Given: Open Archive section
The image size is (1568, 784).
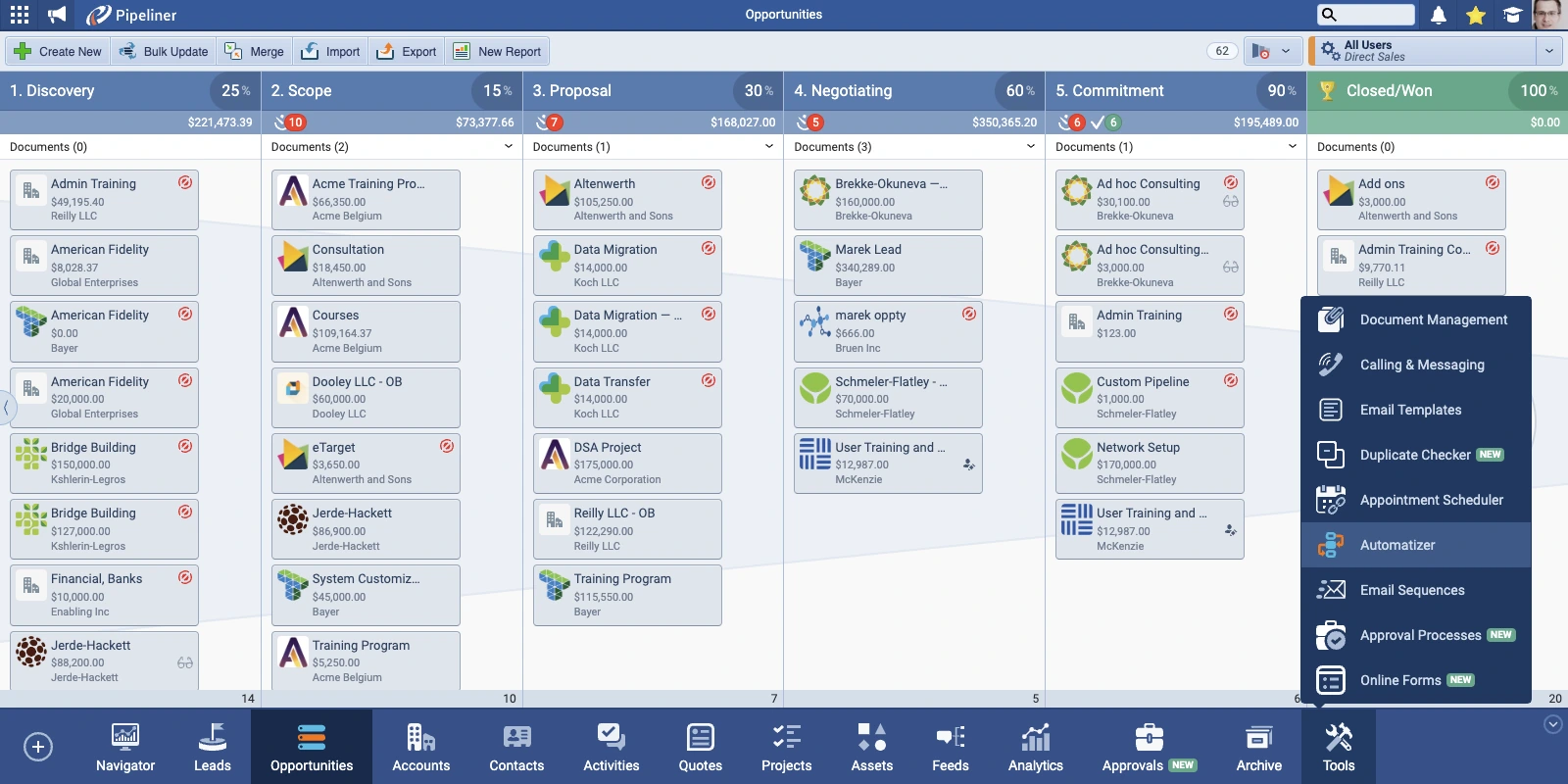Looking at the screenshot, I should [x=1259, y=747].
